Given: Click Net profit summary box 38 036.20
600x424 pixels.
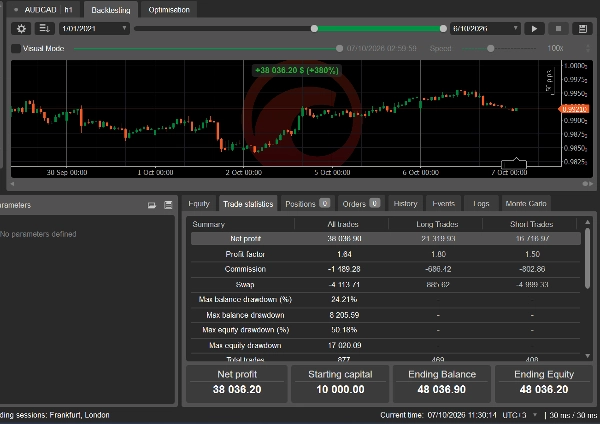Looking at the screenshot, I should coord(237,384).
